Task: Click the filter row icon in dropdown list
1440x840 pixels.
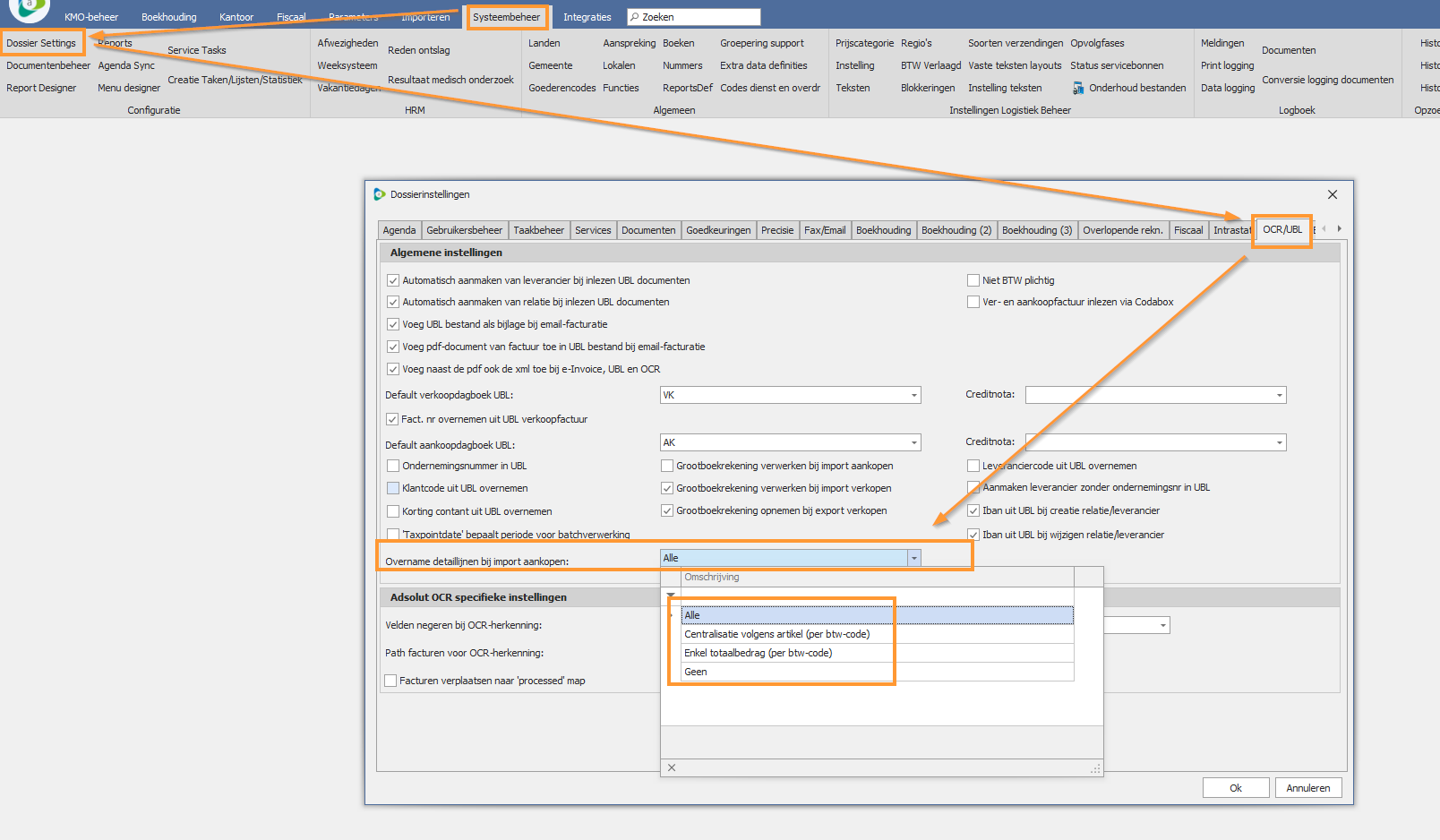Action: click(671, 596)
